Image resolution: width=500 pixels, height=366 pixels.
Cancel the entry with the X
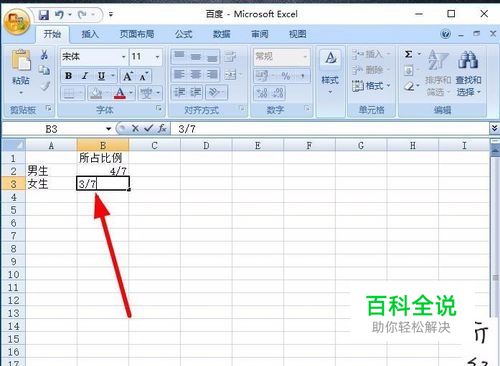pos(135,128)
